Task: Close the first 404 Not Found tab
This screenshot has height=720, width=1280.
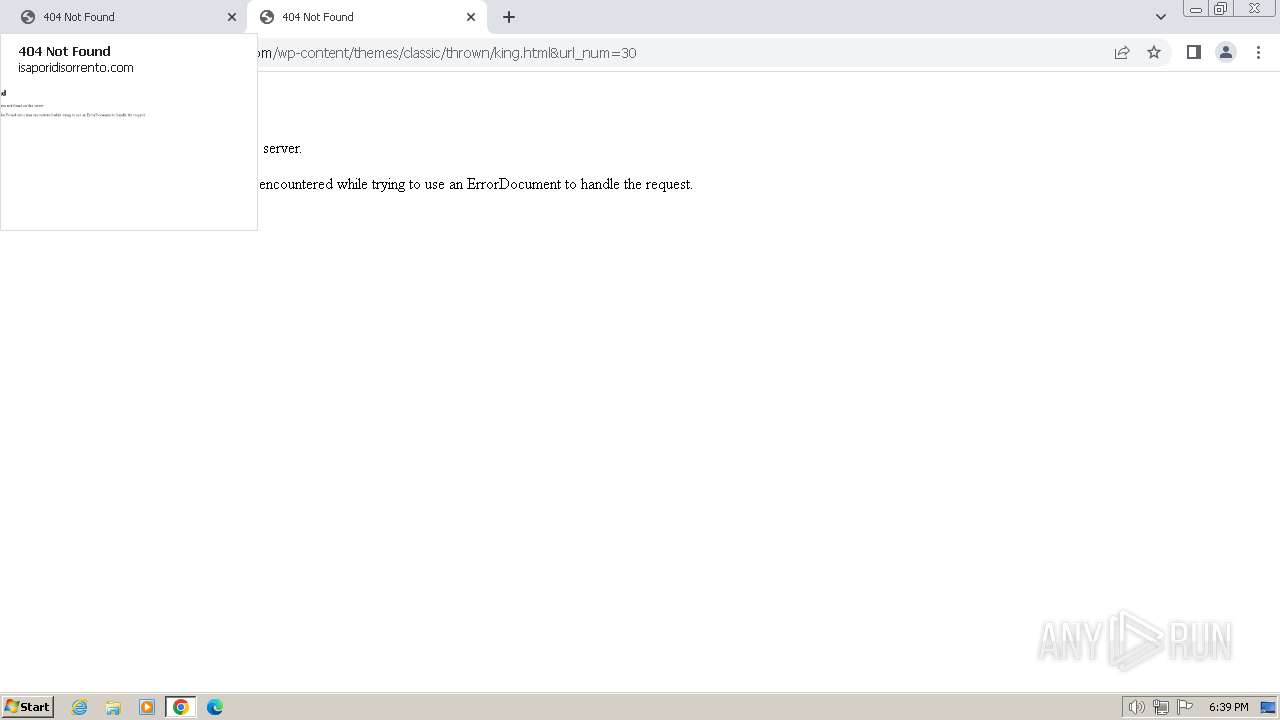Action: tap(232, 17)
